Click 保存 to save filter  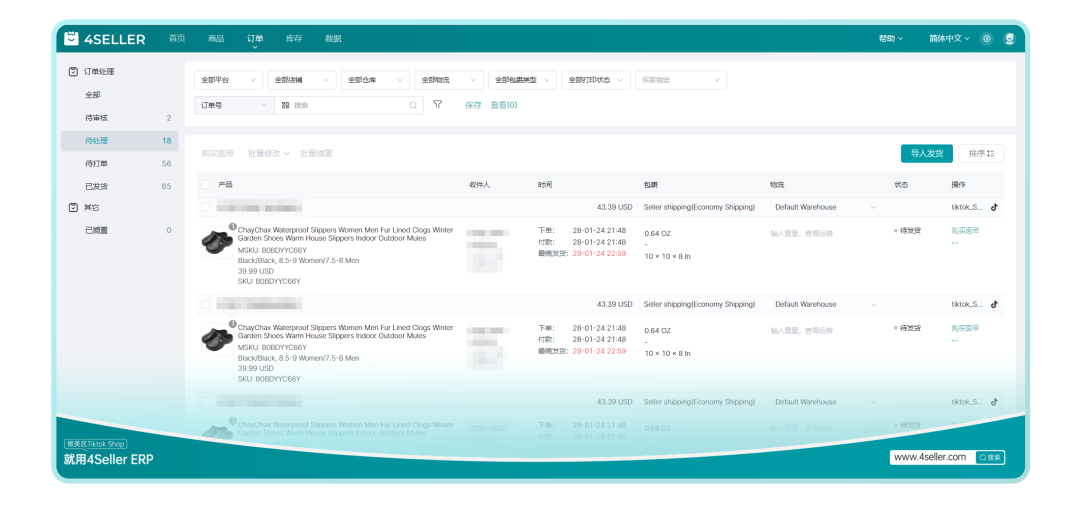coord(473,105)
